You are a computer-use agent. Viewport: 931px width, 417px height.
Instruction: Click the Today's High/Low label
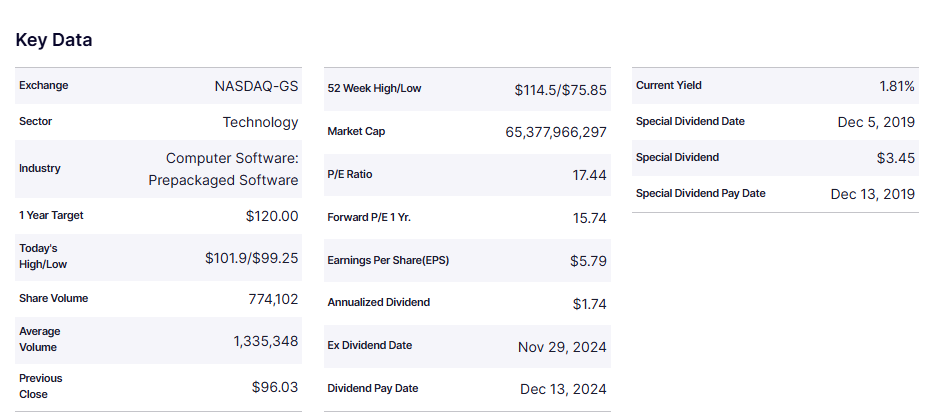(x=40, y=256)
